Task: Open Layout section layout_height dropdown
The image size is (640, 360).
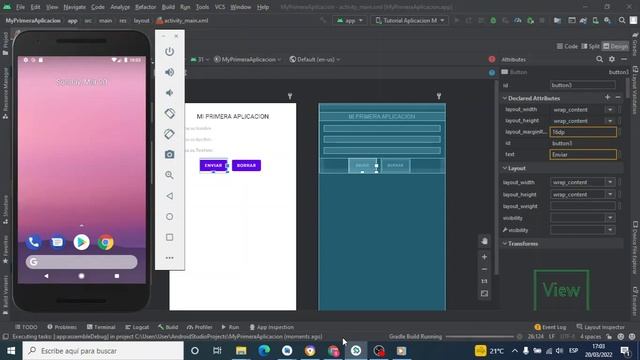Action: coord(610,194)
